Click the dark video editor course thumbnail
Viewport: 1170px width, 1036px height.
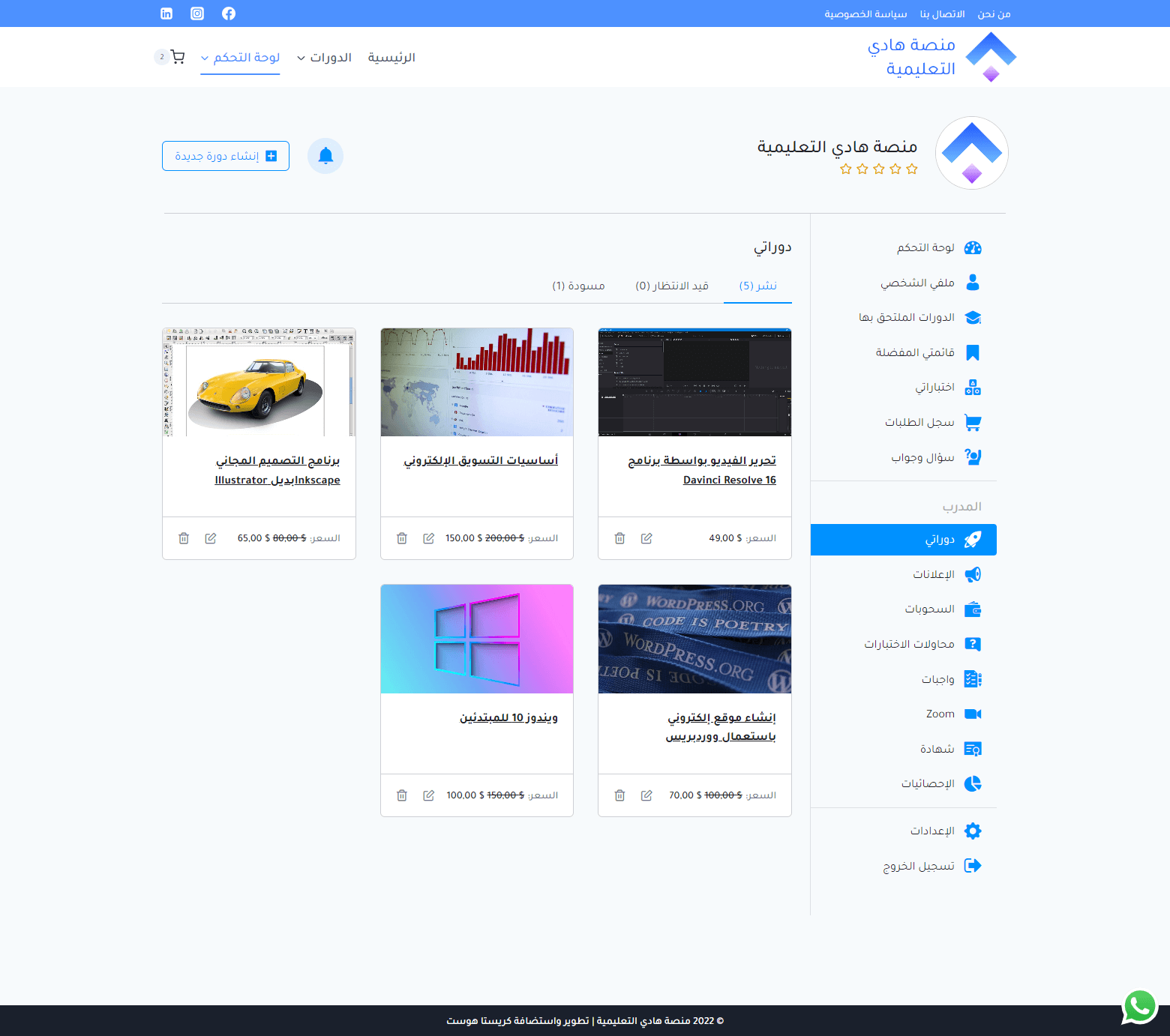click(x=694, y=382)
